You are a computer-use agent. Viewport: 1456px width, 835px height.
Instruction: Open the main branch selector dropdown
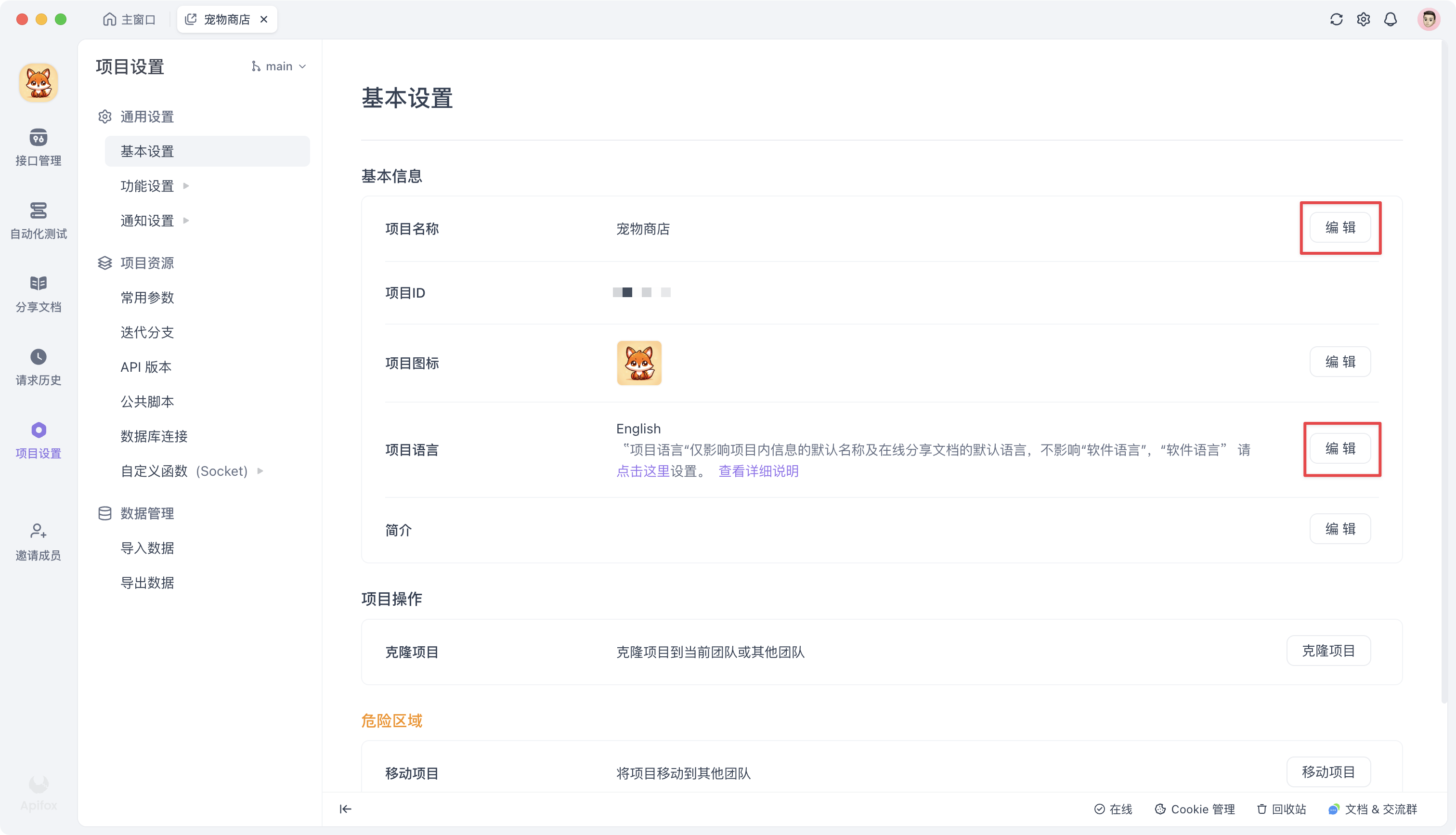[279, 66]
